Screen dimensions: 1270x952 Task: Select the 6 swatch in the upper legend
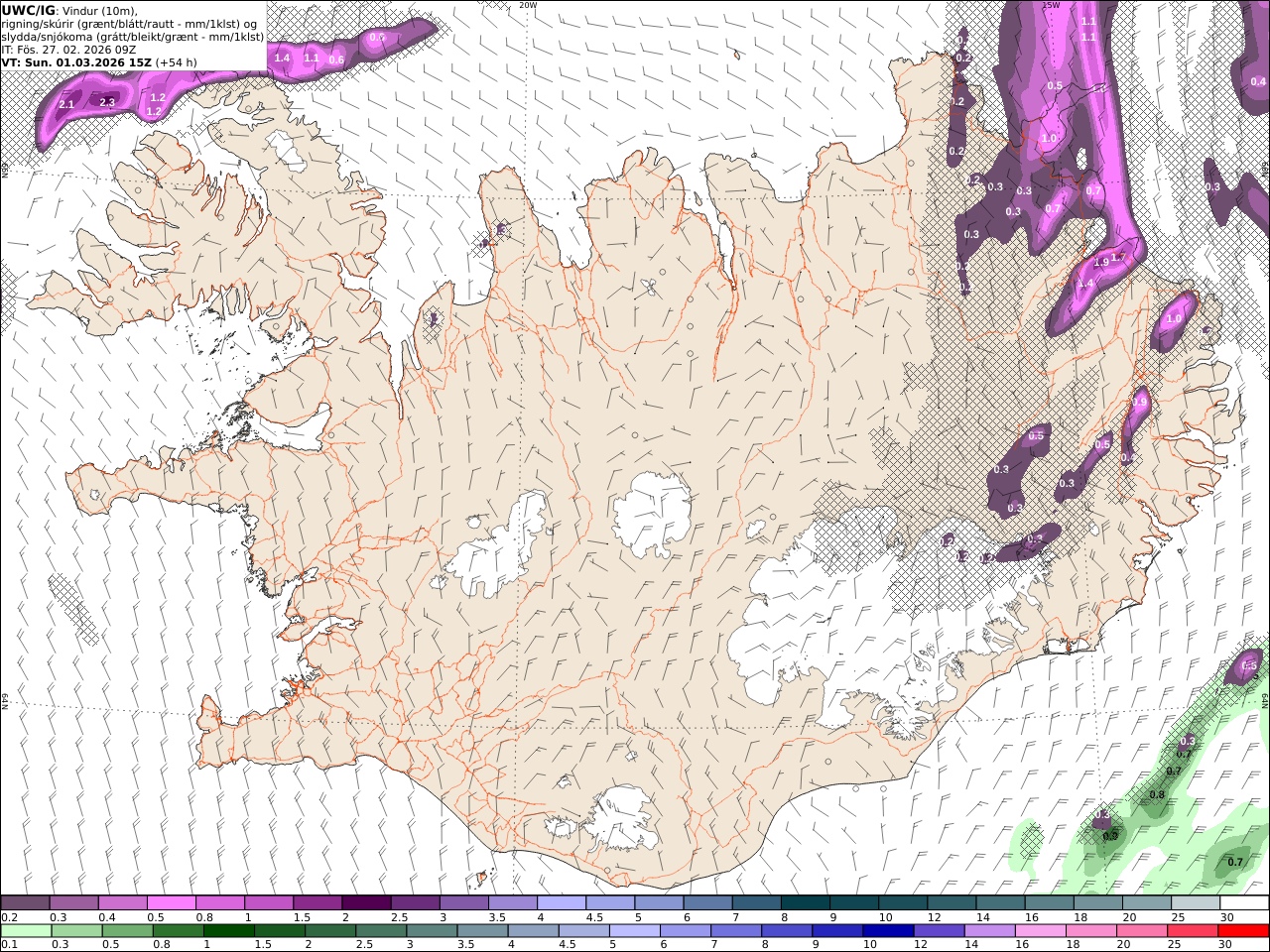click(708, 902)
